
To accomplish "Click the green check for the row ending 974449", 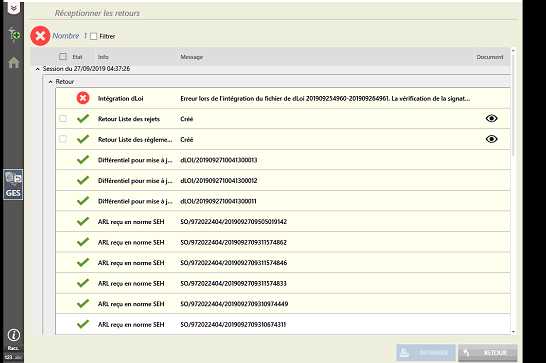I will pyautogui.click(x=83, y=303).
